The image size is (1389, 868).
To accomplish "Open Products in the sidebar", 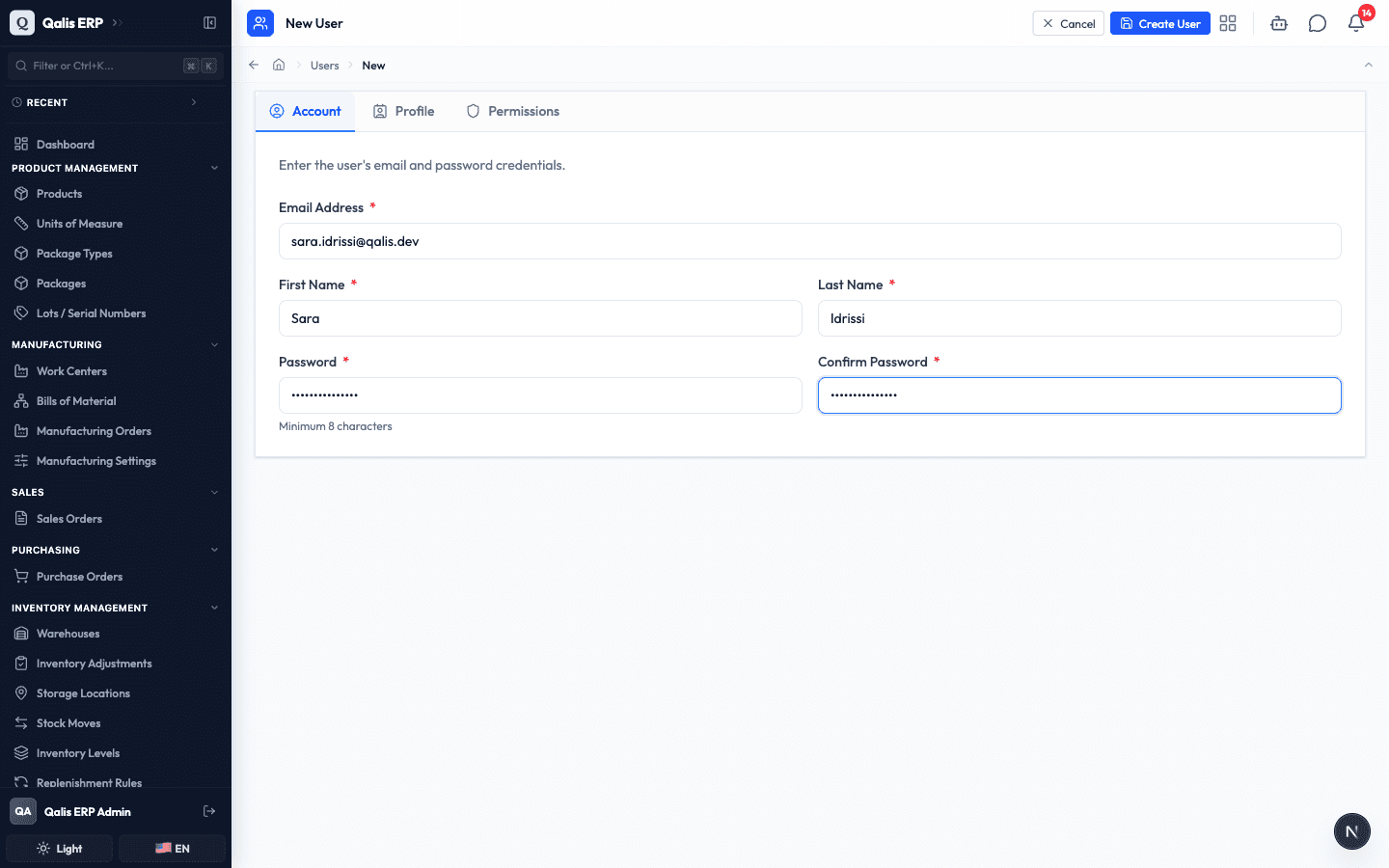I will click(x=116, y=194).
